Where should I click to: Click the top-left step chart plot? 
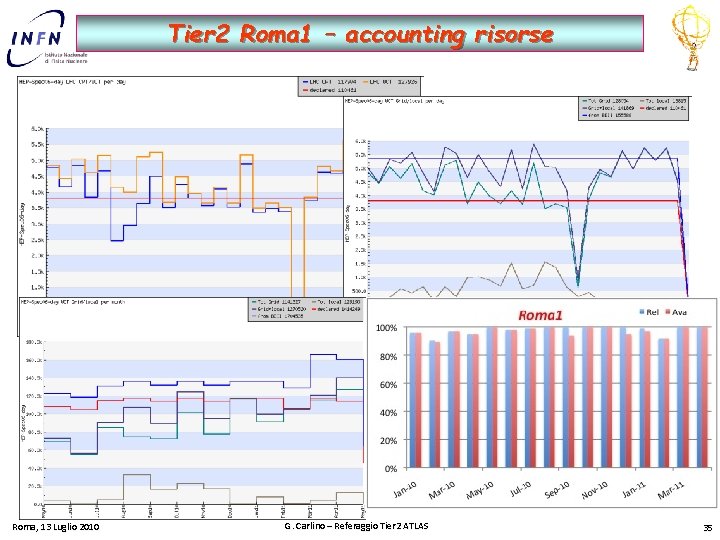195,212
